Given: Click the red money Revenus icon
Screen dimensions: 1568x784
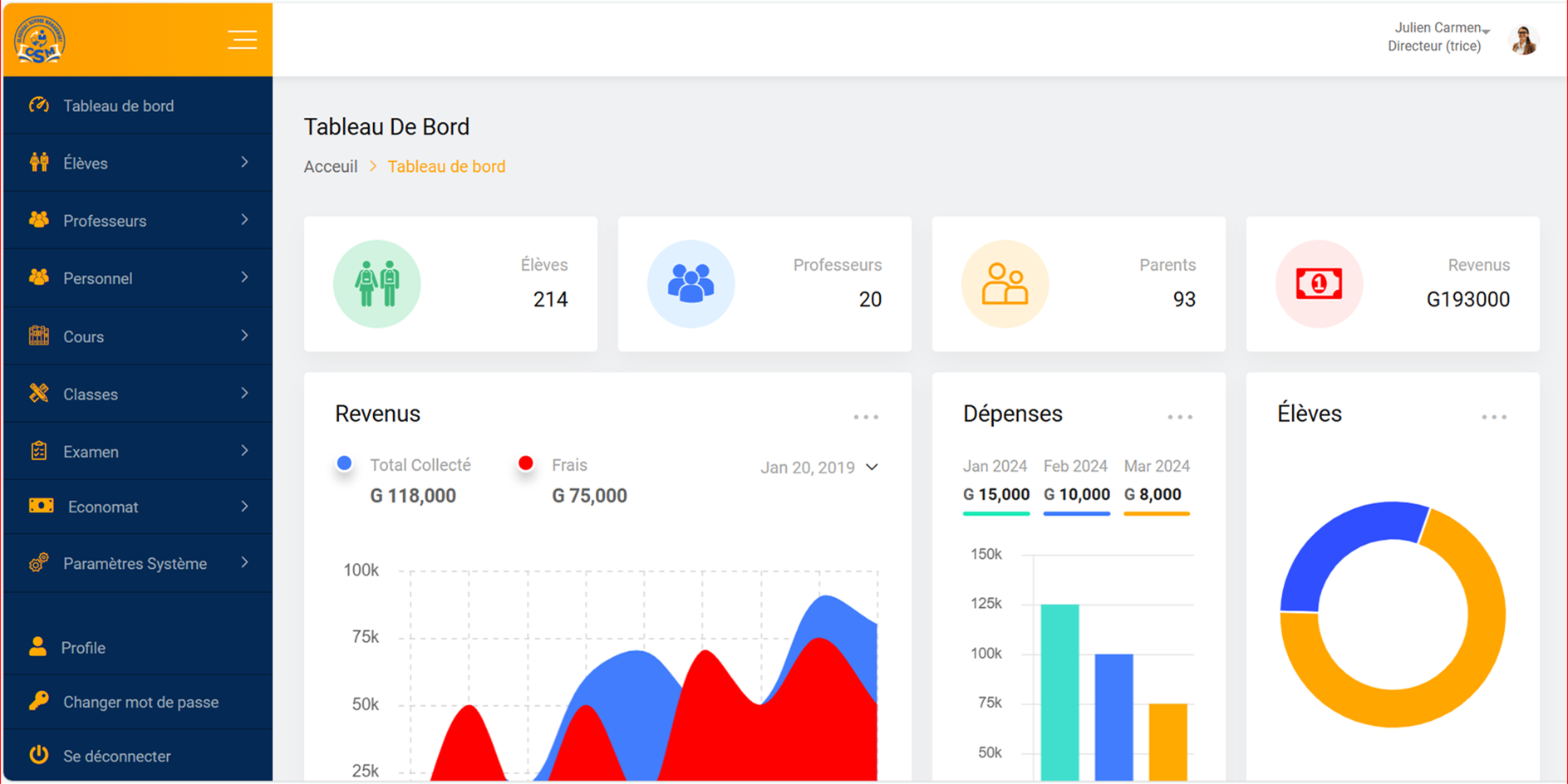Looking at the screenshot, I should [1319, 284].
